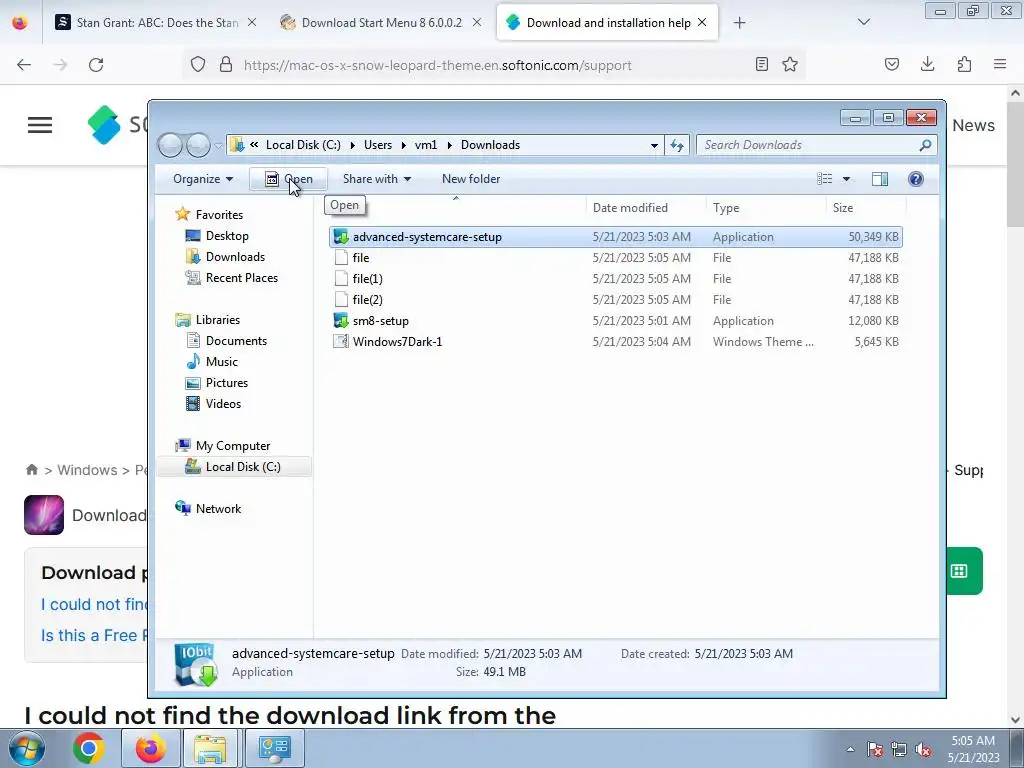Switch to Stan Grant ABC tab

coord(157,22)
